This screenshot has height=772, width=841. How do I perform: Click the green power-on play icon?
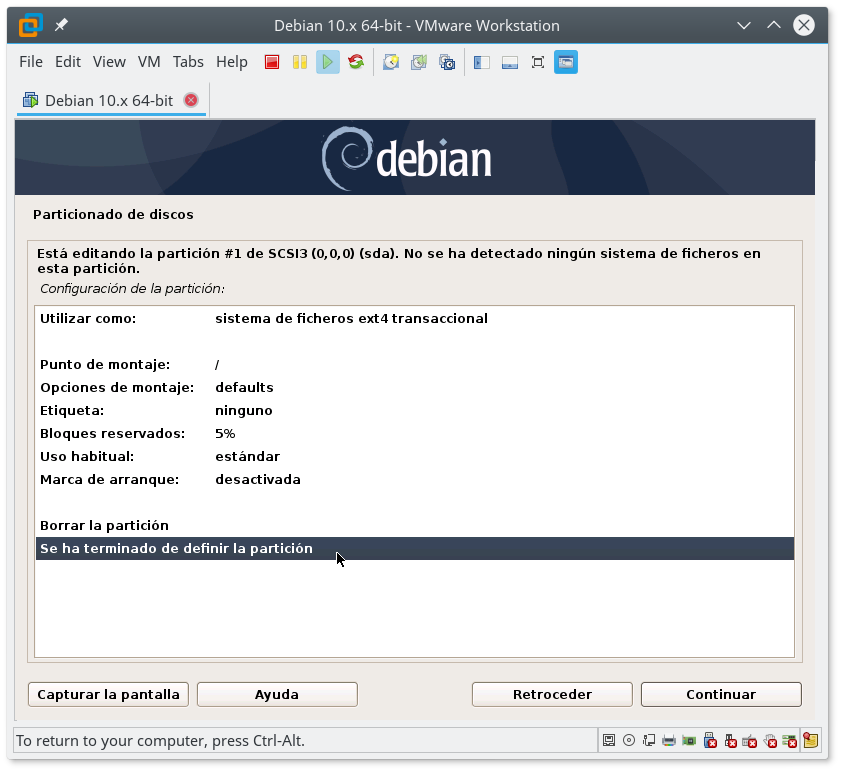coord(328,62)
